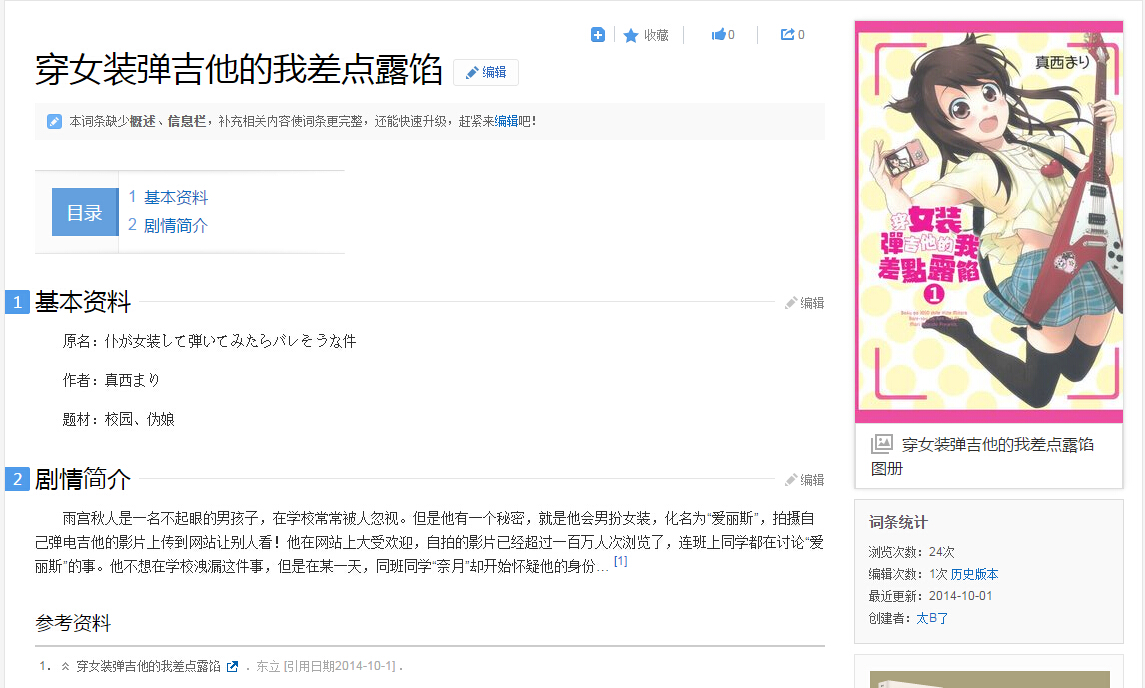The image size is (1145, 688).
Task: Click 收藏 to favorite the entry
Action: 656,35
